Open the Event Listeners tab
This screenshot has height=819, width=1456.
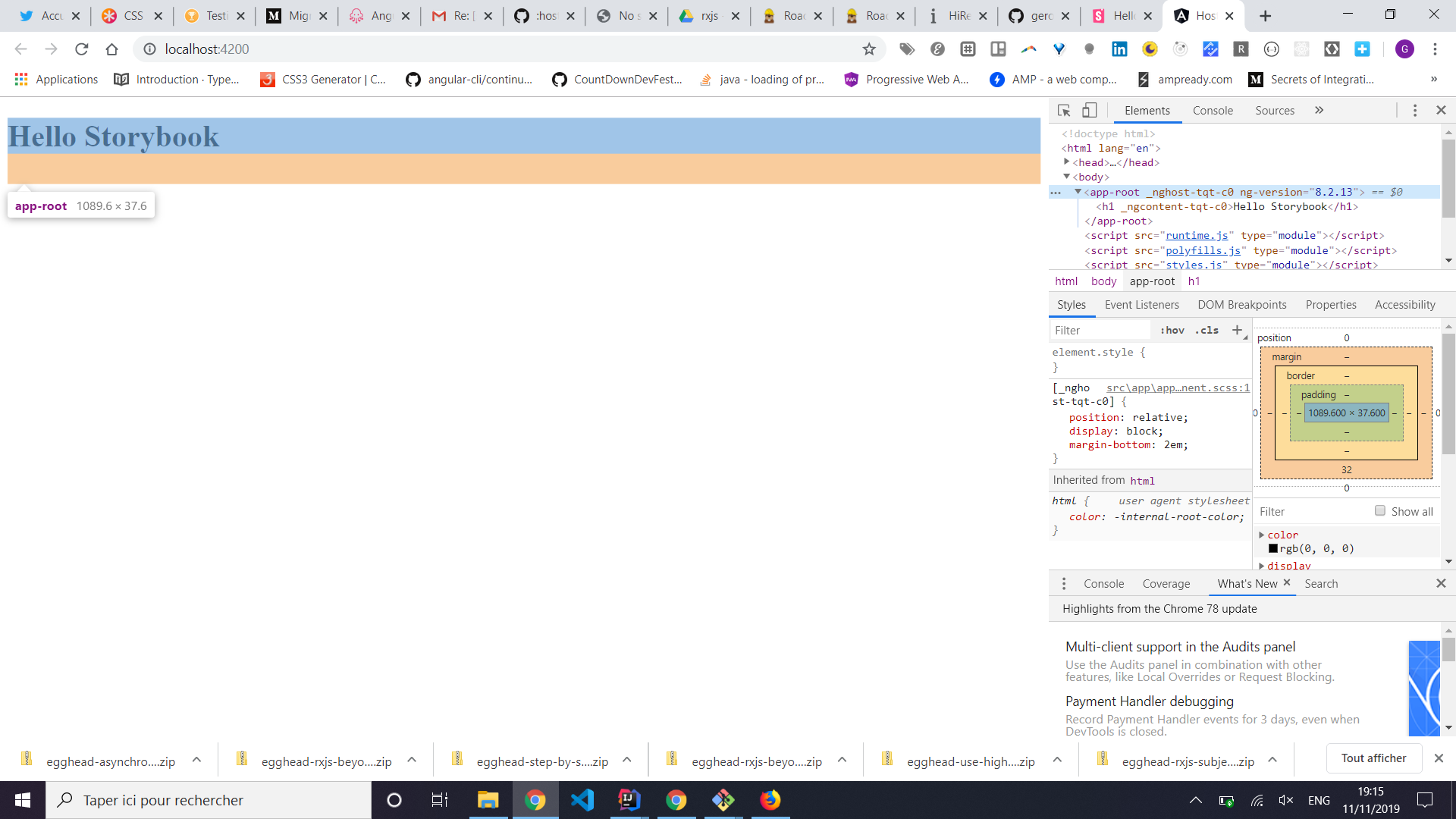1141,305
